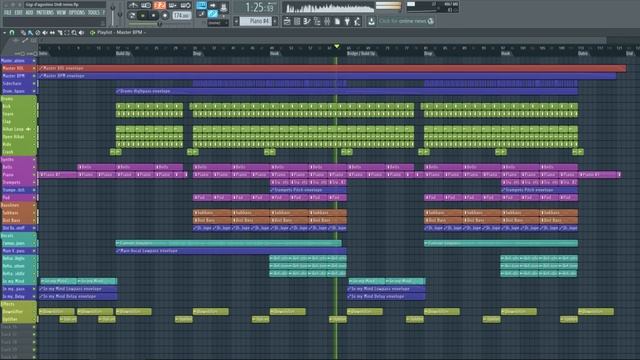The width and height of the screenshot is (640, 360).
Task: Toggle Pattern/Song mode switch
Action: pyautogui.click(x=132, y=16)
